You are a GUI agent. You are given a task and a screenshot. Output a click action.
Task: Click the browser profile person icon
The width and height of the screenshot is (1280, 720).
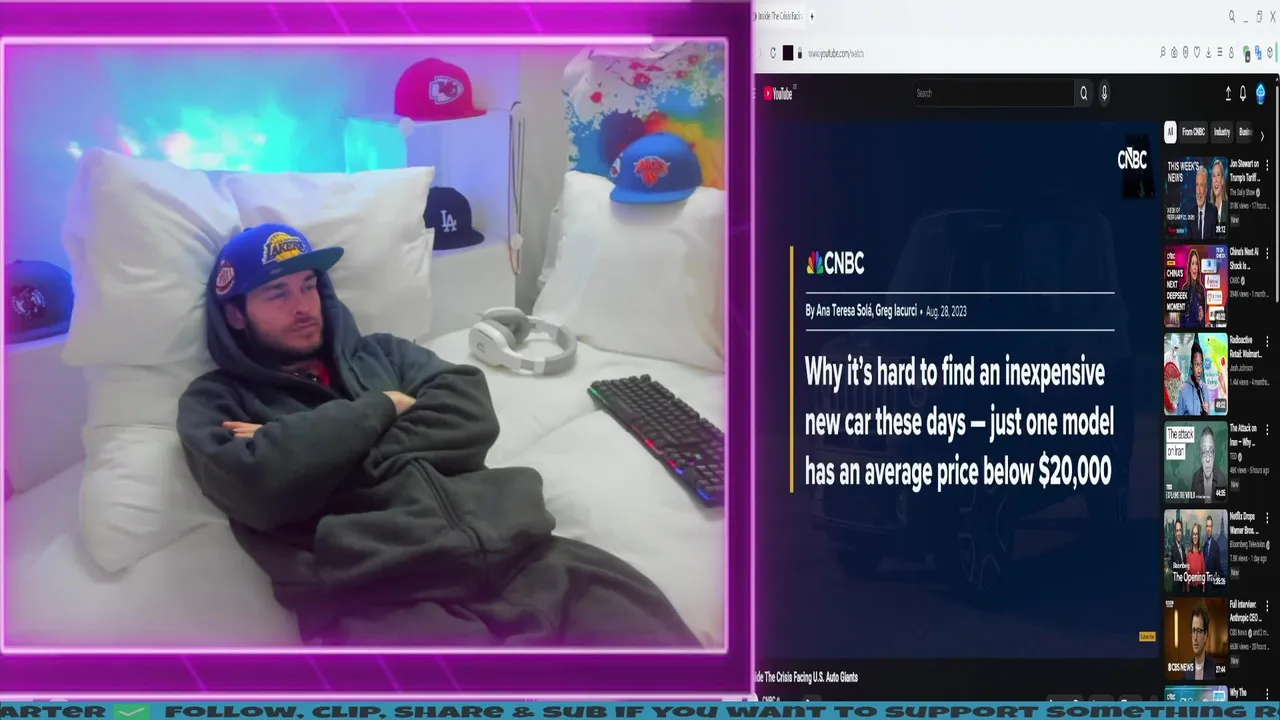click(x=1231, y=52)
